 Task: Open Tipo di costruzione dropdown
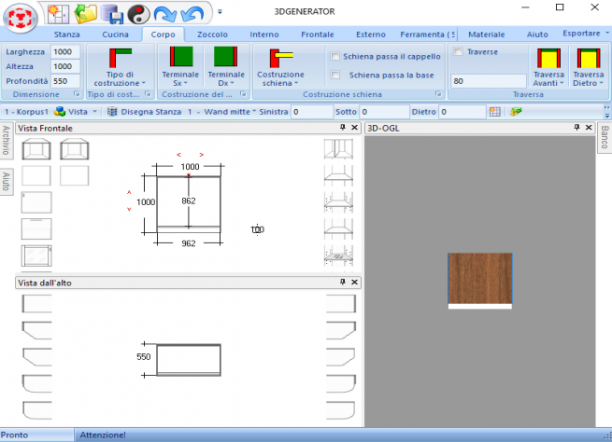coord(119,66)
